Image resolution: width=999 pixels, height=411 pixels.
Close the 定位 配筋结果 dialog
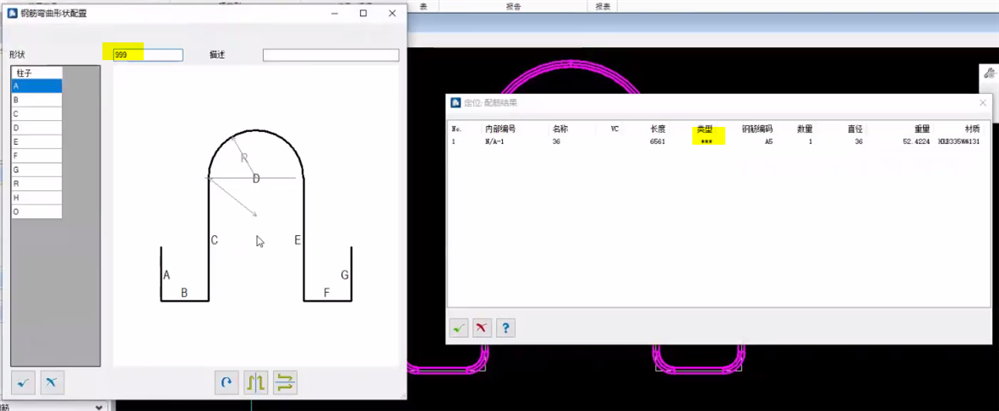point(982,103)
